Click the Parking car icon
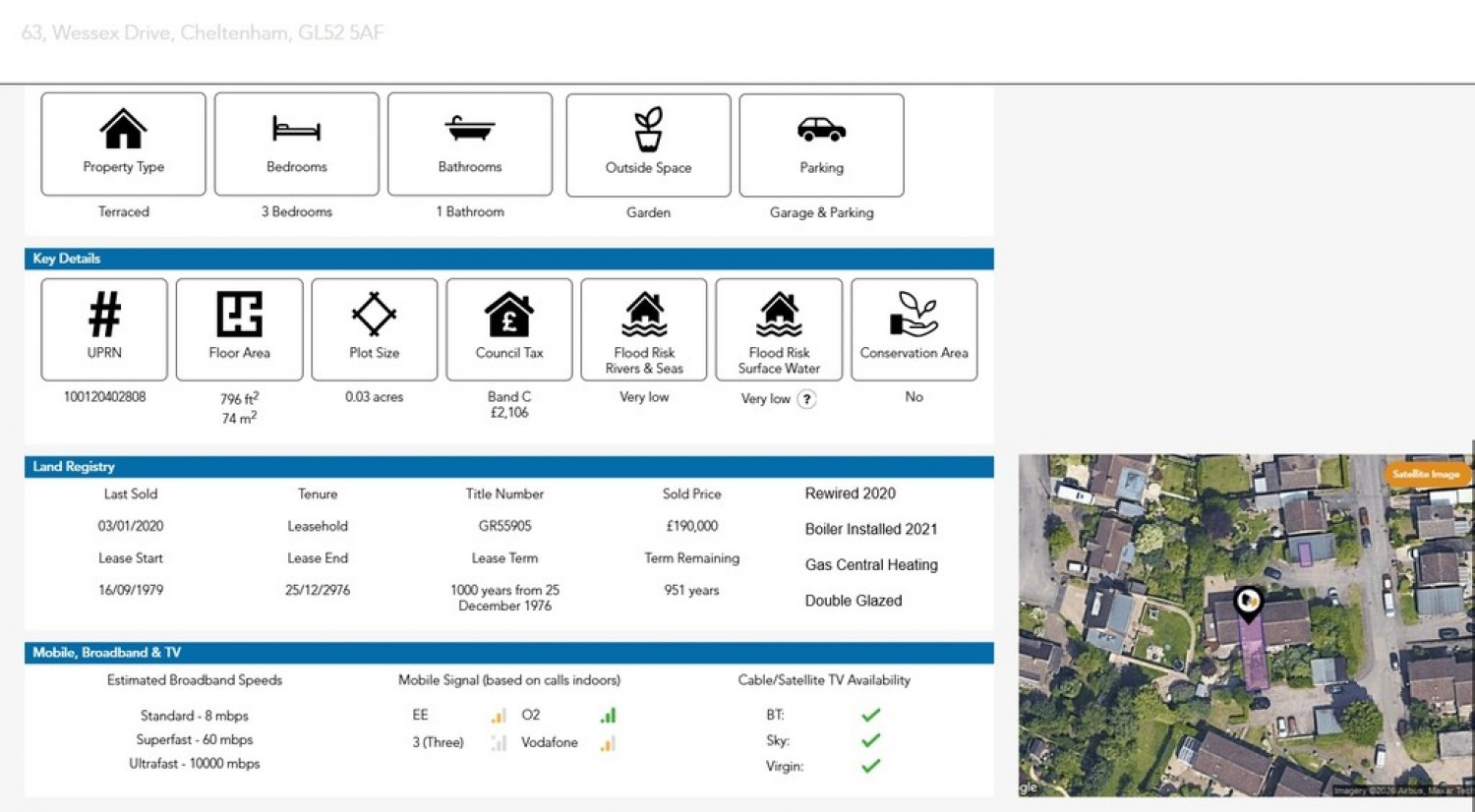 821,129
